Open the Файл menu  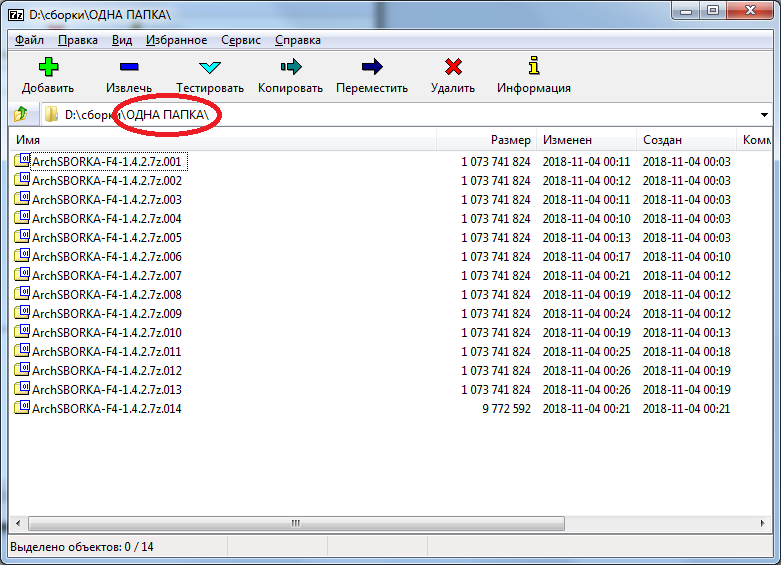click(30, 40)
